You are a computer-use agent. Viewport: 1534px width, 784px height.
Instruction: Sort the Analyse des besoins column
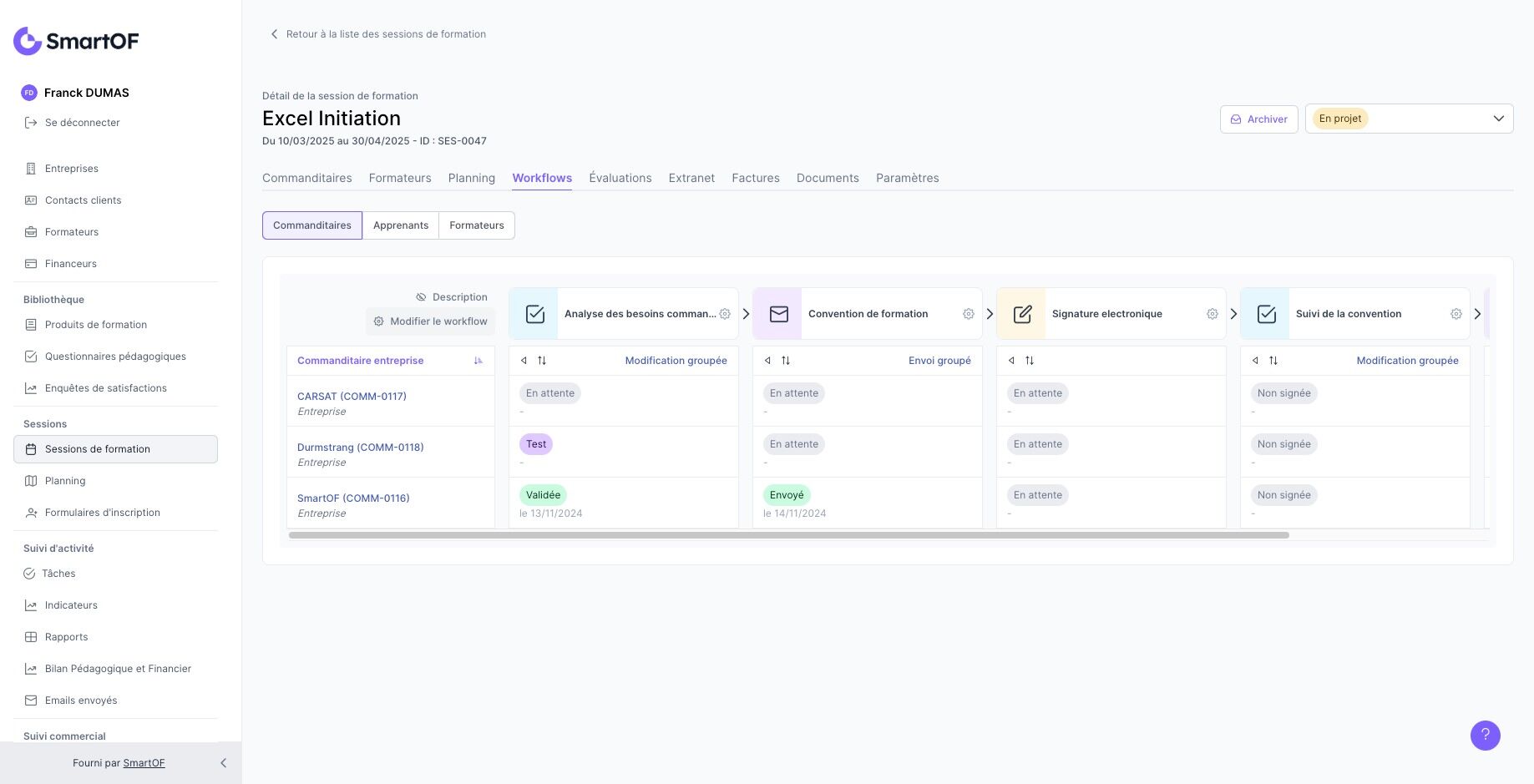[542, 361]
